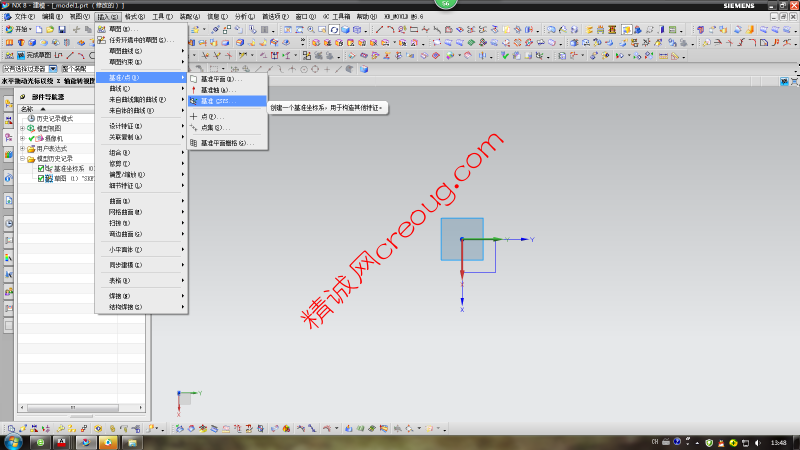Select 历史记录模式 in the navigator
Image resolution: width=800 pixels, height=450 pixels.
pyautogui.click(x=55, y=118)
